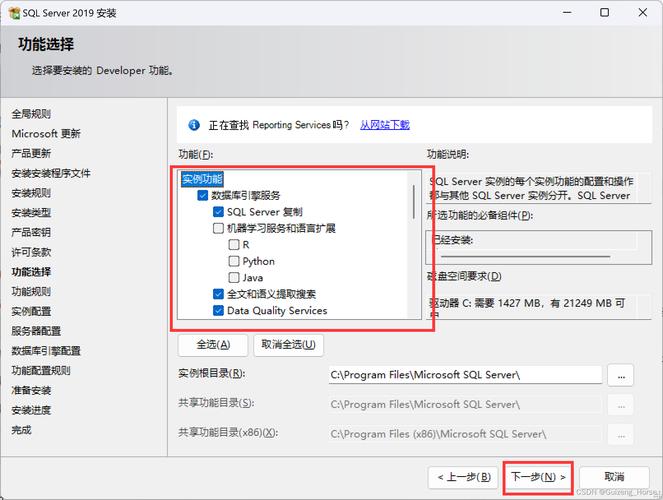Select the 安装类型 step in sidebar

pyautogui.click(x=31, y=213)
